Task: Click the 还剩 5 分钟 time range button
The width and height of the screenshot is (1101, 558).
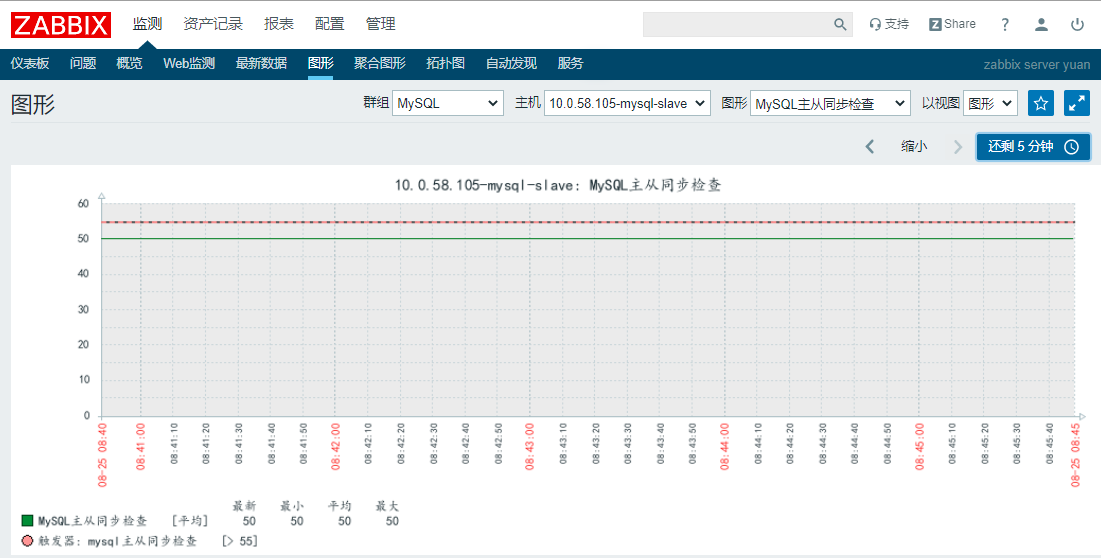Action: (1033, 147)
